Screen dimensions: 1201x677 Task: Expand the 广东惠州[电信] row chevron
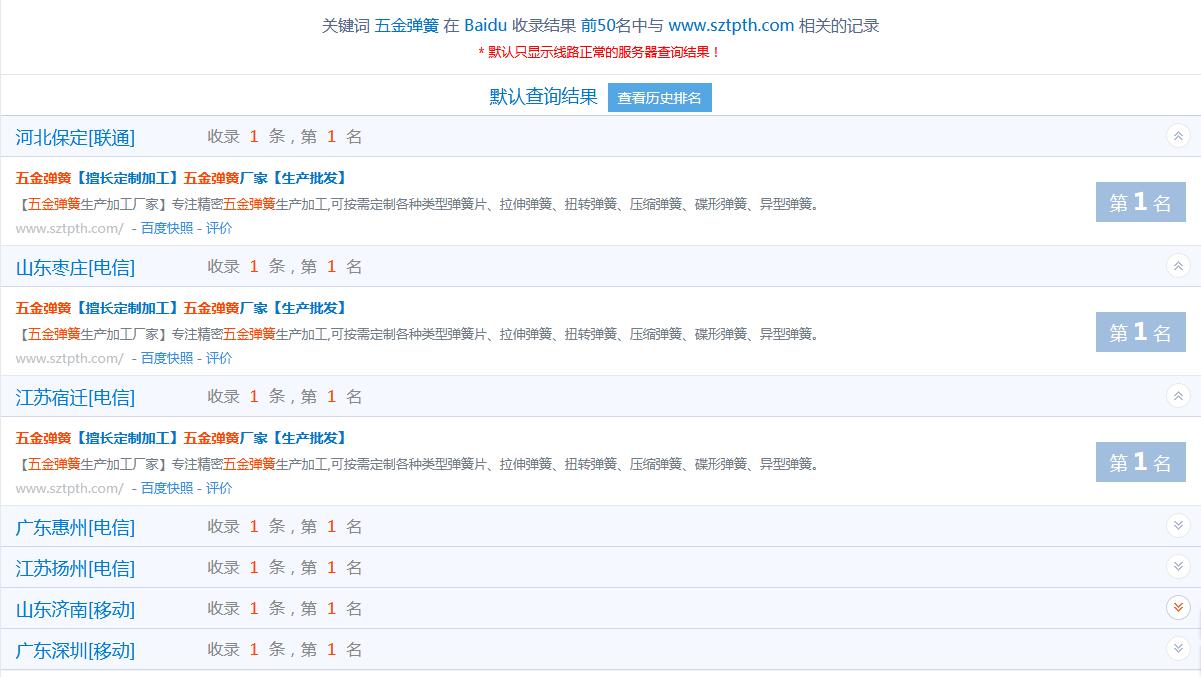click(x=1177, y=526)
